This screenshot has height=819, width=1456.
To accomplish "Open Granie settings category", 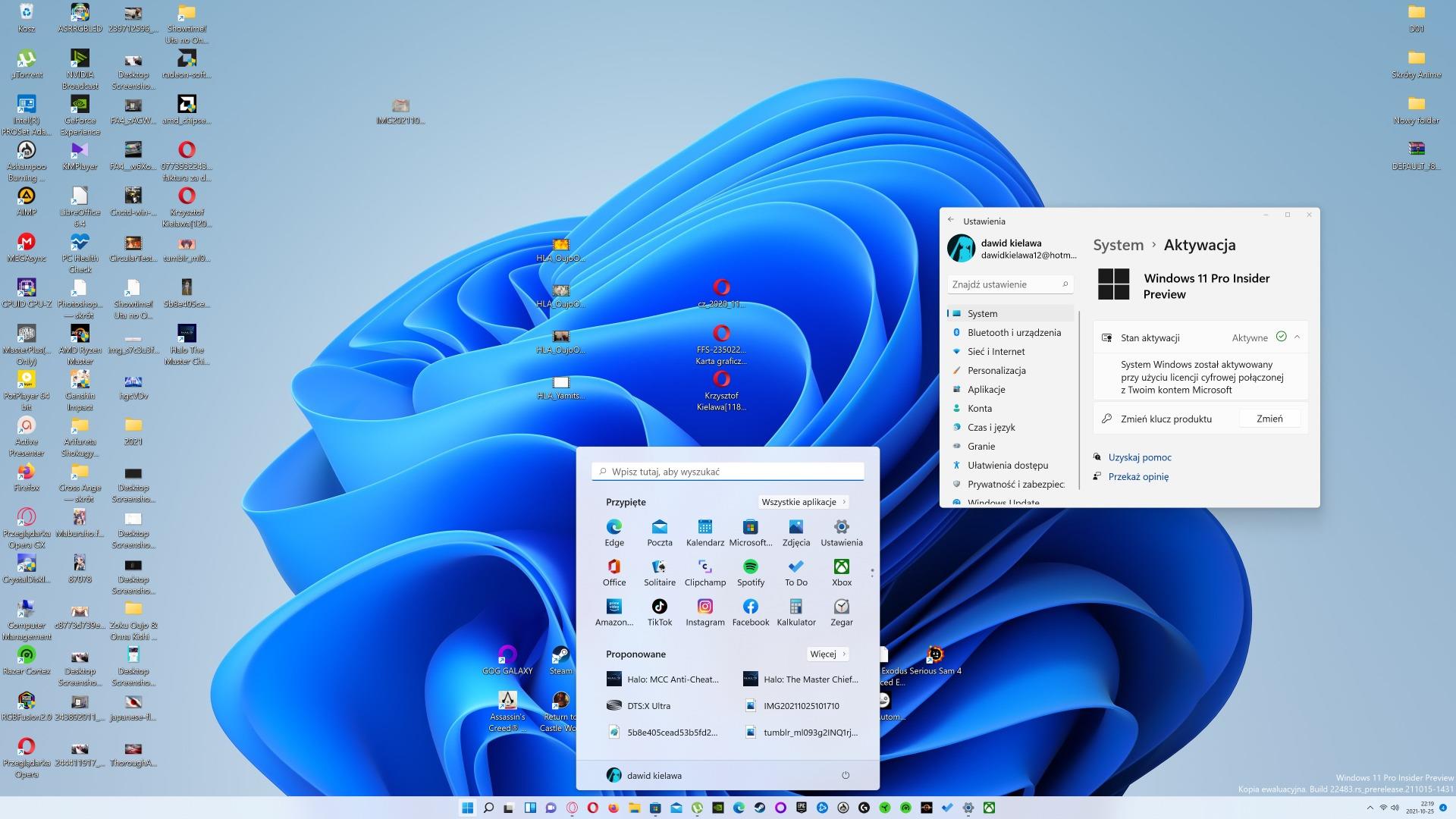I will coord(1010,446).
